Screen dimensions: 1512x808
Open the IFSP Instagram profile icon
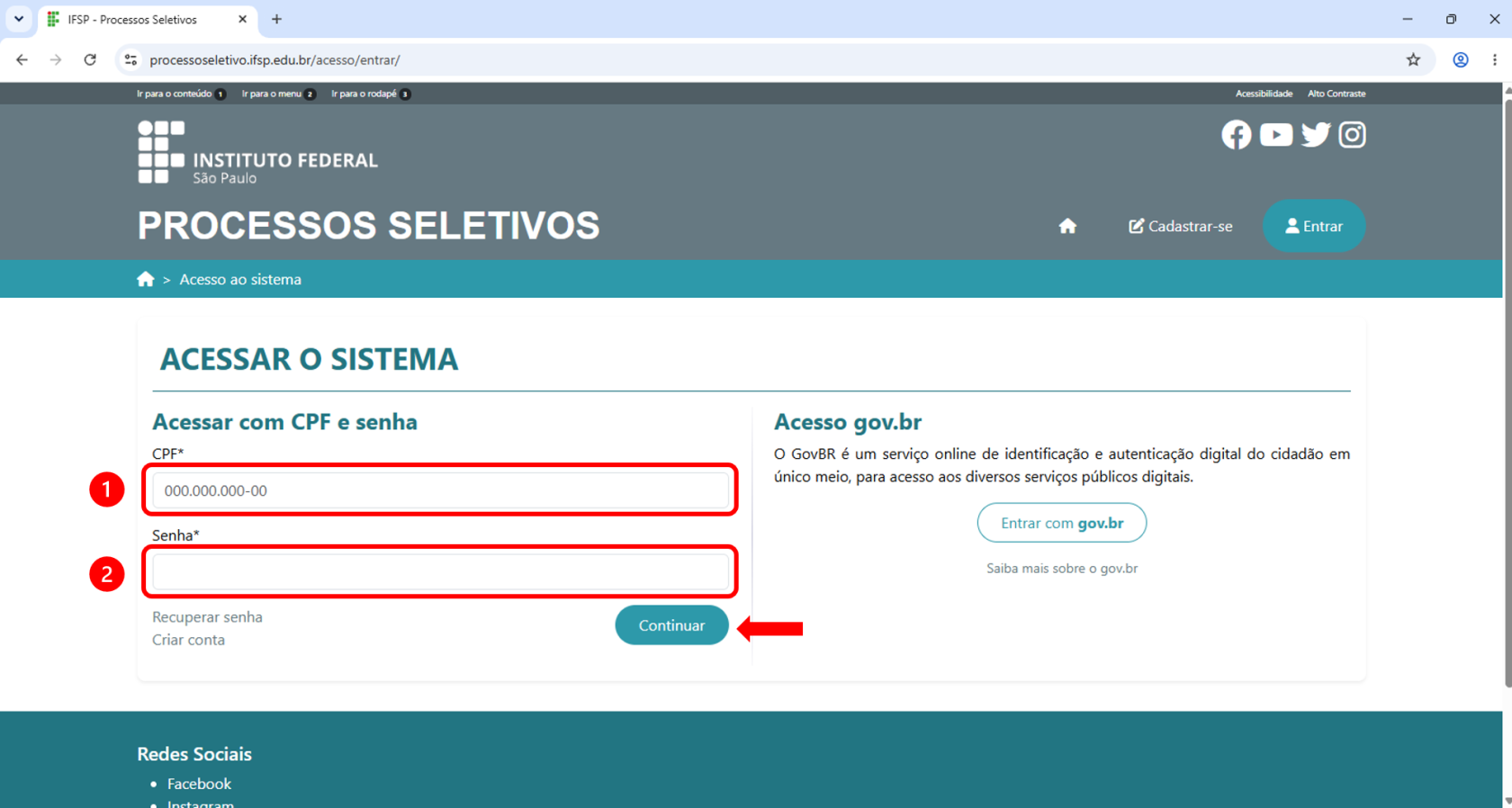coord(1352,135)
